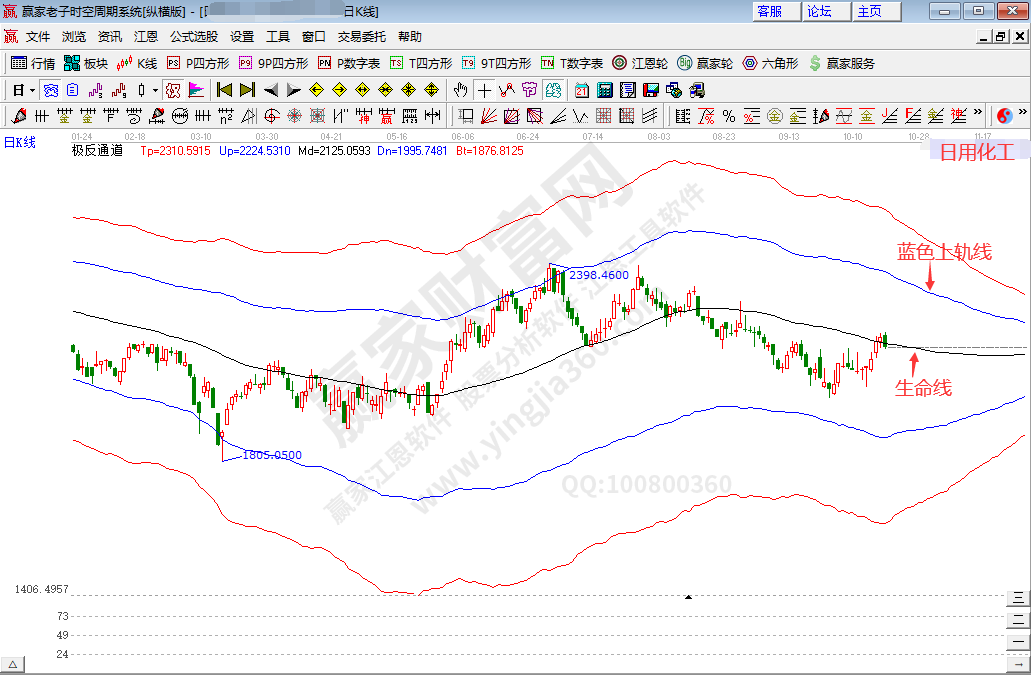Select the percent sign tool
The height and width of the screenshot is (675, 1031).
[728, 115]
